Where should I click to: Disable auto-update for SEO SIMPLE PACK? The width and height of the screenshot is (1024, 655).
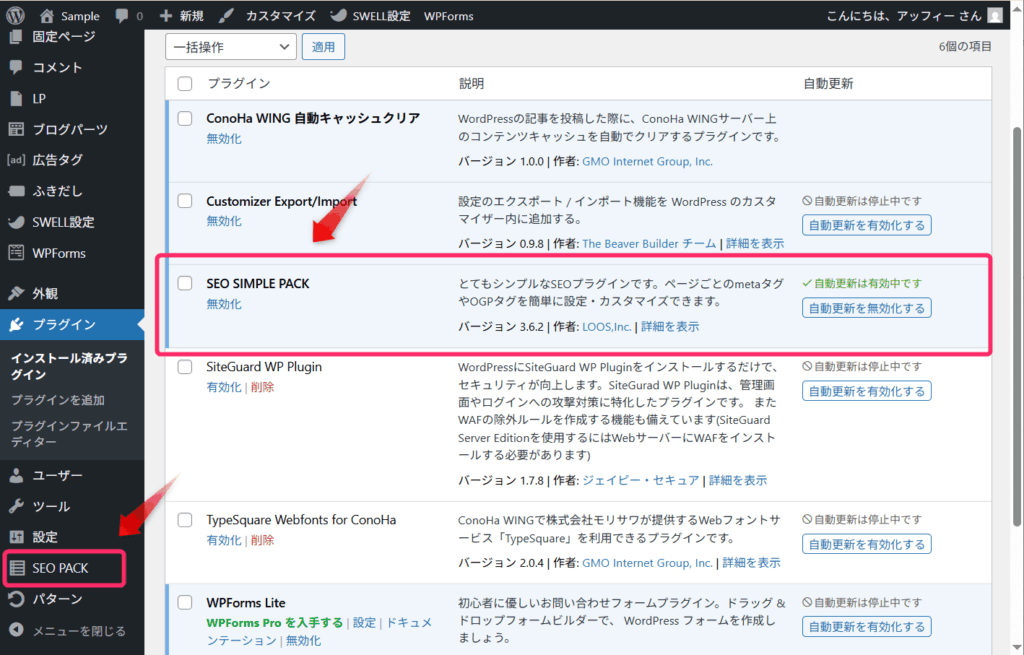tap(867, 308)
